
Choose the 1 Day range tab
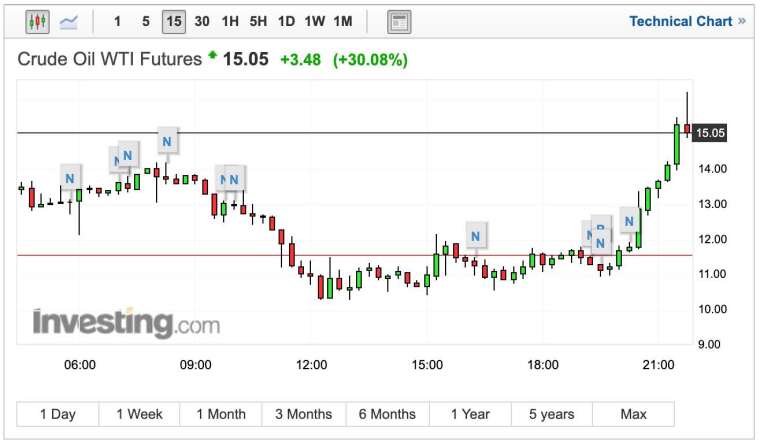(x=58, y=414)
